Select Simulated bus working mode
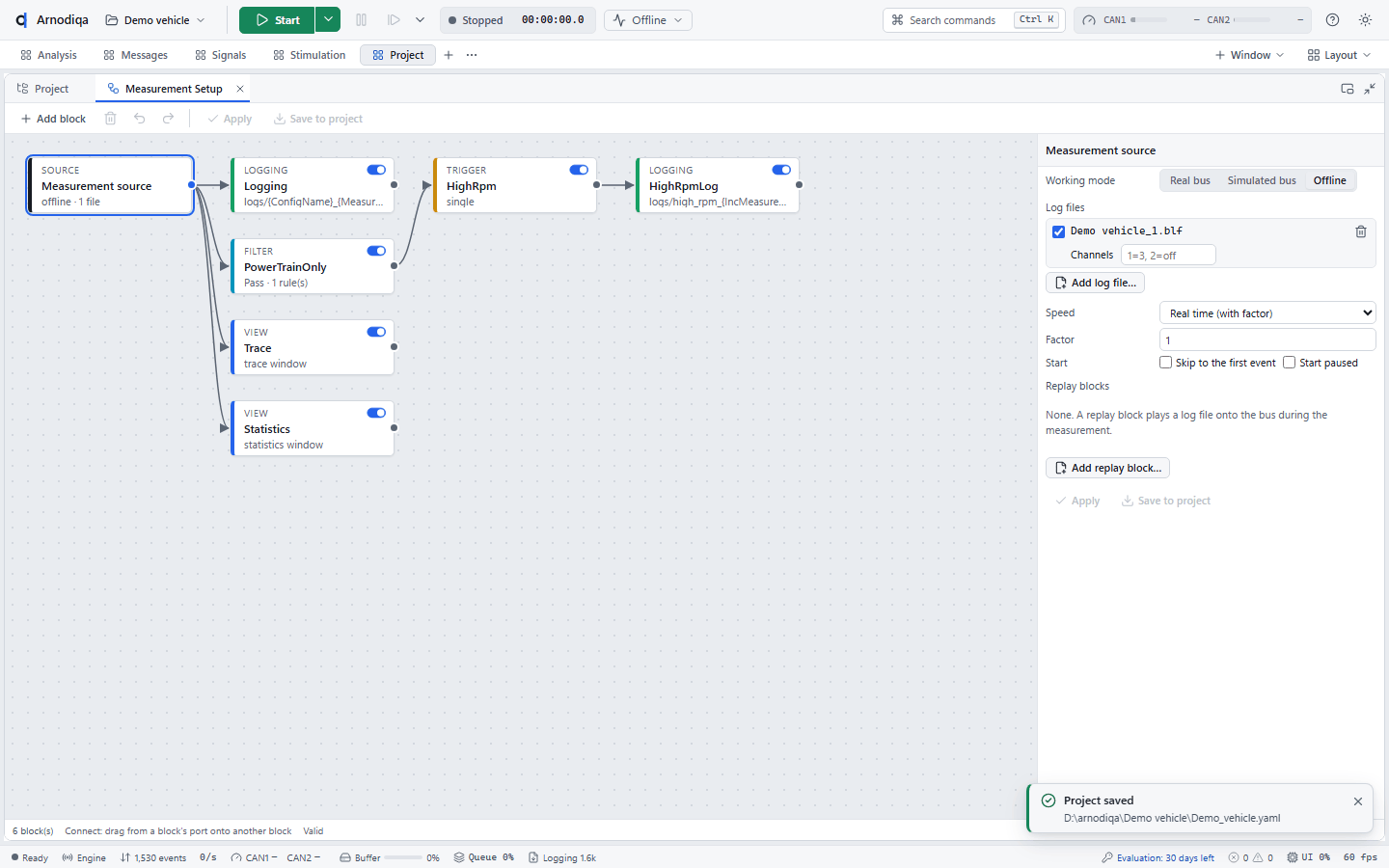Viewport: 1389px width, 868px height. tap(1262, 180)
